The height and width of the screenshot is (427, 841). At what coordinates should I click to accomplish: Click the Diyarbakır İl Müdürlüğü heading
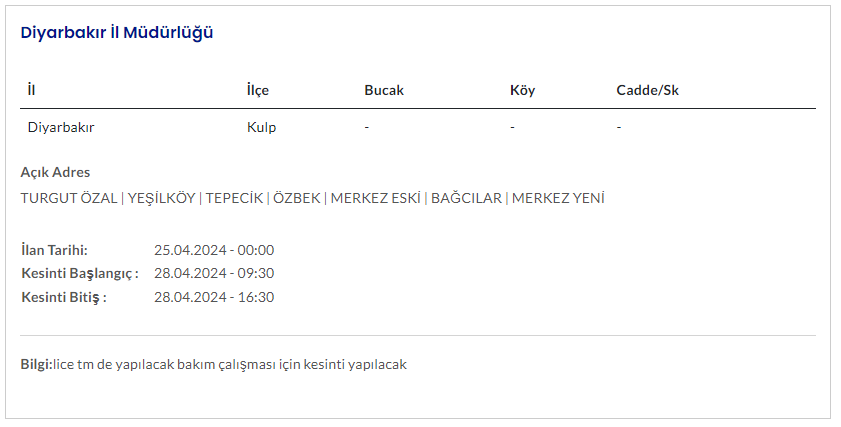(117, 32)
